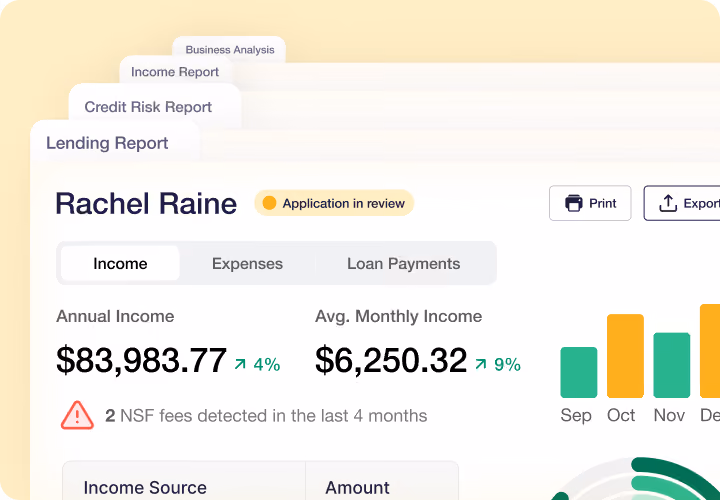Click the $83,983.77 annual income value
720x500 pixels.
coord(141,361)
